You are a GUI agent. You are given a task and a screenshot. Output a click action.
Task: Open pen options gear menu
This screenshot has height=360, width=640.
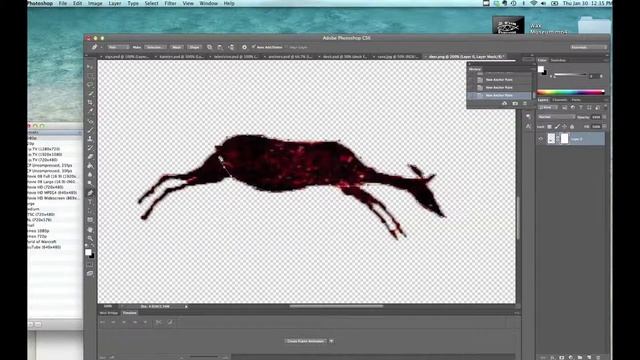(x=244, y=47)
